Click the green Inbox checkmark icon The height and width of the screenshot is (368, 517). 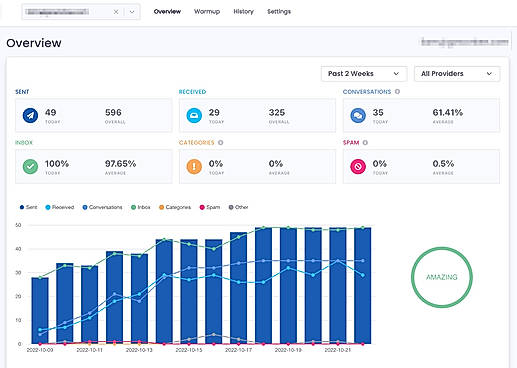(x=30, y=166)
